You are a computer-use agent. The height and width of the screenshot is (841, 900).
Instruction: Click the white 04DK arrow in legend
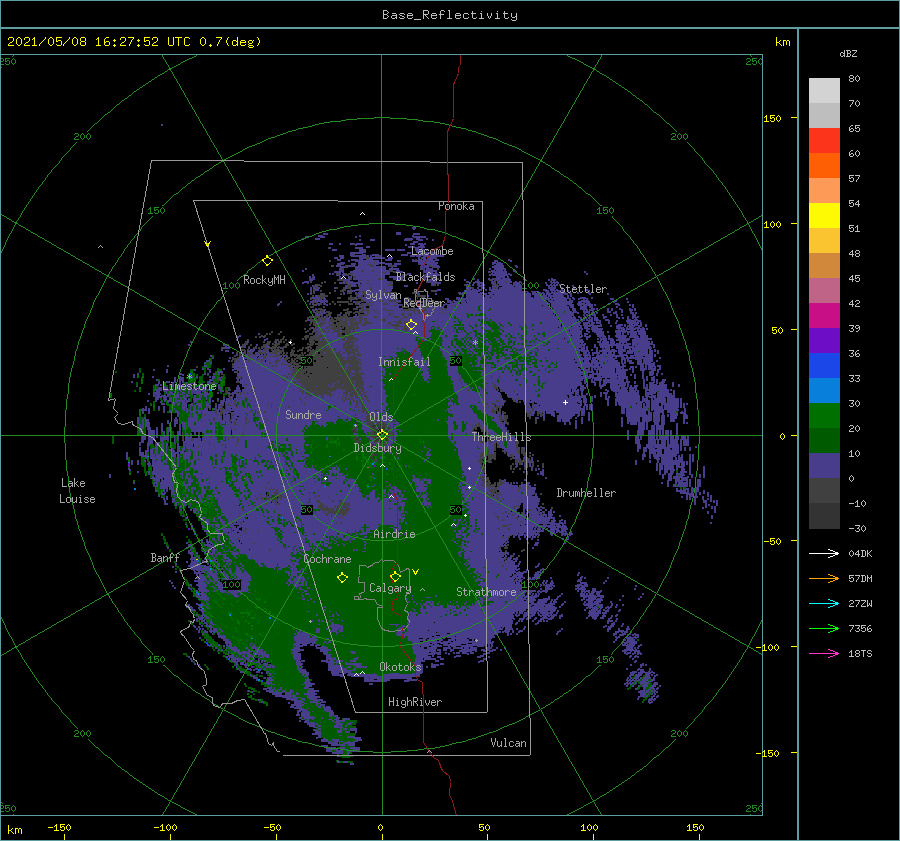[x=824, y=553]
